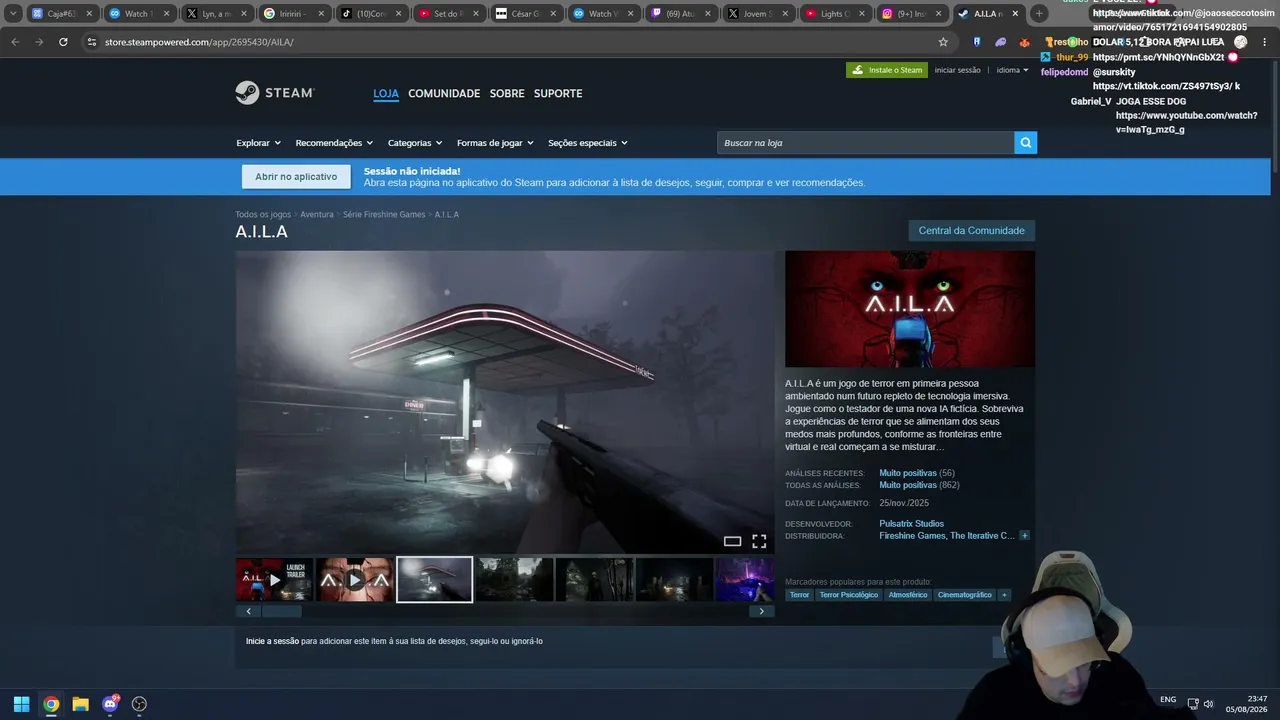Image resolution: width=1280 pixels, height=720 pixels.
Task: Expand the full publisher list plus button
Action: click(1024, 536)
